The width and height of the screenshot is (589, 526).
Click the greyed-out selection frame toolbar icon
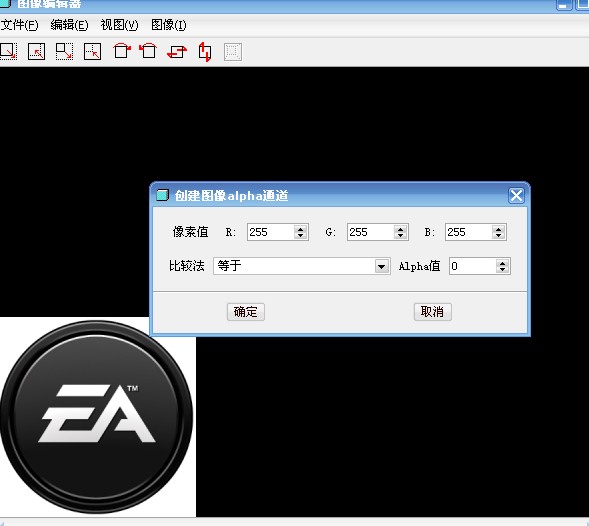click(233, 52)
